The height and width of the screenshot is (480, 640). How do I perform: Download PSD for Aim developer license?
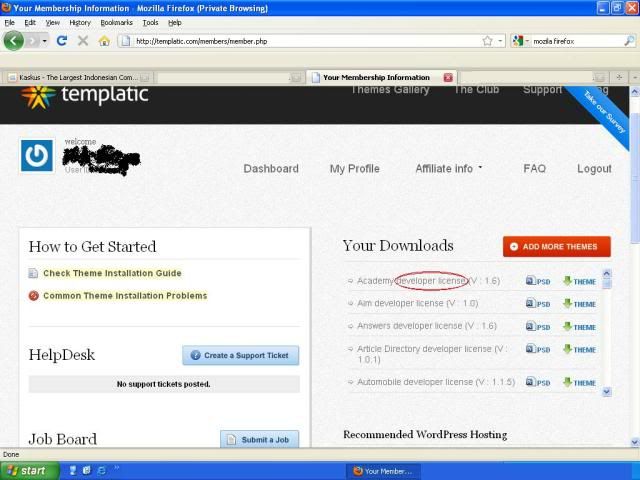pos(538,304)
